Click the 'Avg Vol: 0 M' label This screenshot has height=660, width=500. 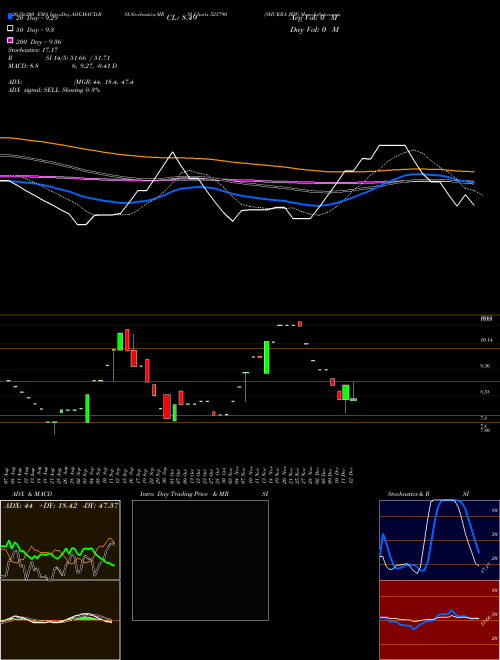click(314, 18)
